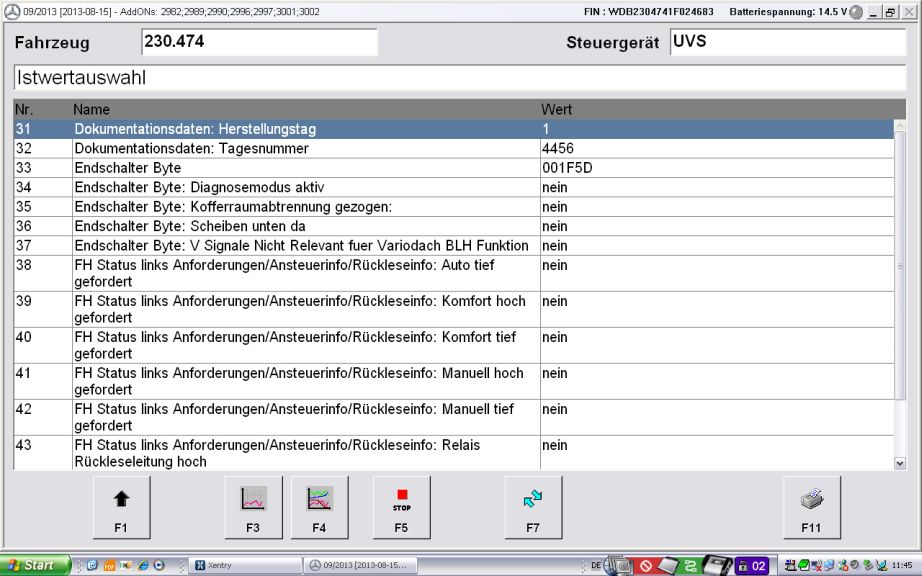The height and width of the screenshot is (576, 922).
Task: Select row Endschalter Byte: Kofferraumabtrennung gezogen
Action: tap(453, 207)
